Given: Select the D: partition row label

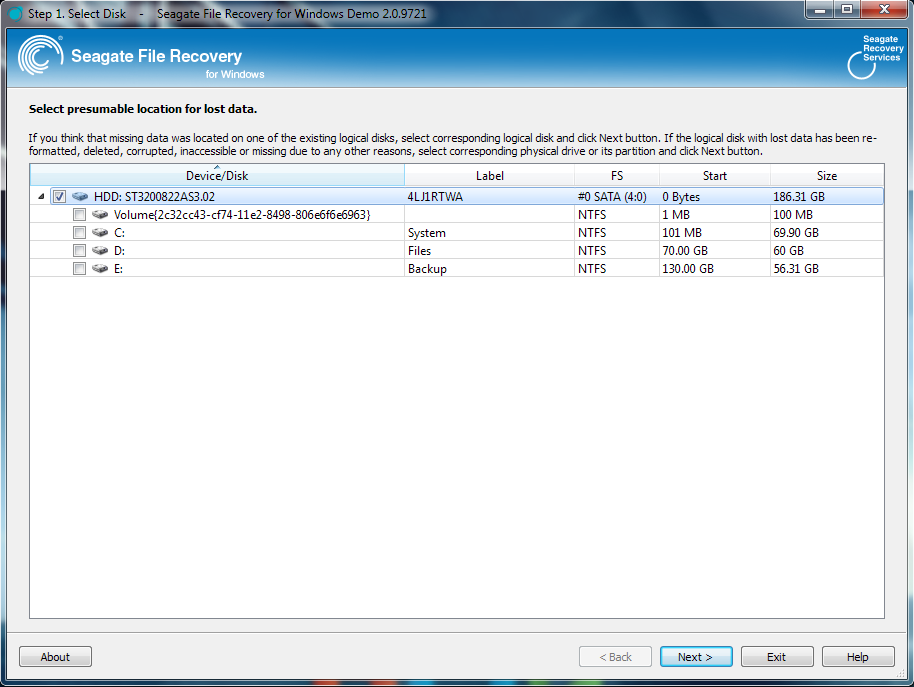Looking at the screenshot, I should tap(119, 251).
